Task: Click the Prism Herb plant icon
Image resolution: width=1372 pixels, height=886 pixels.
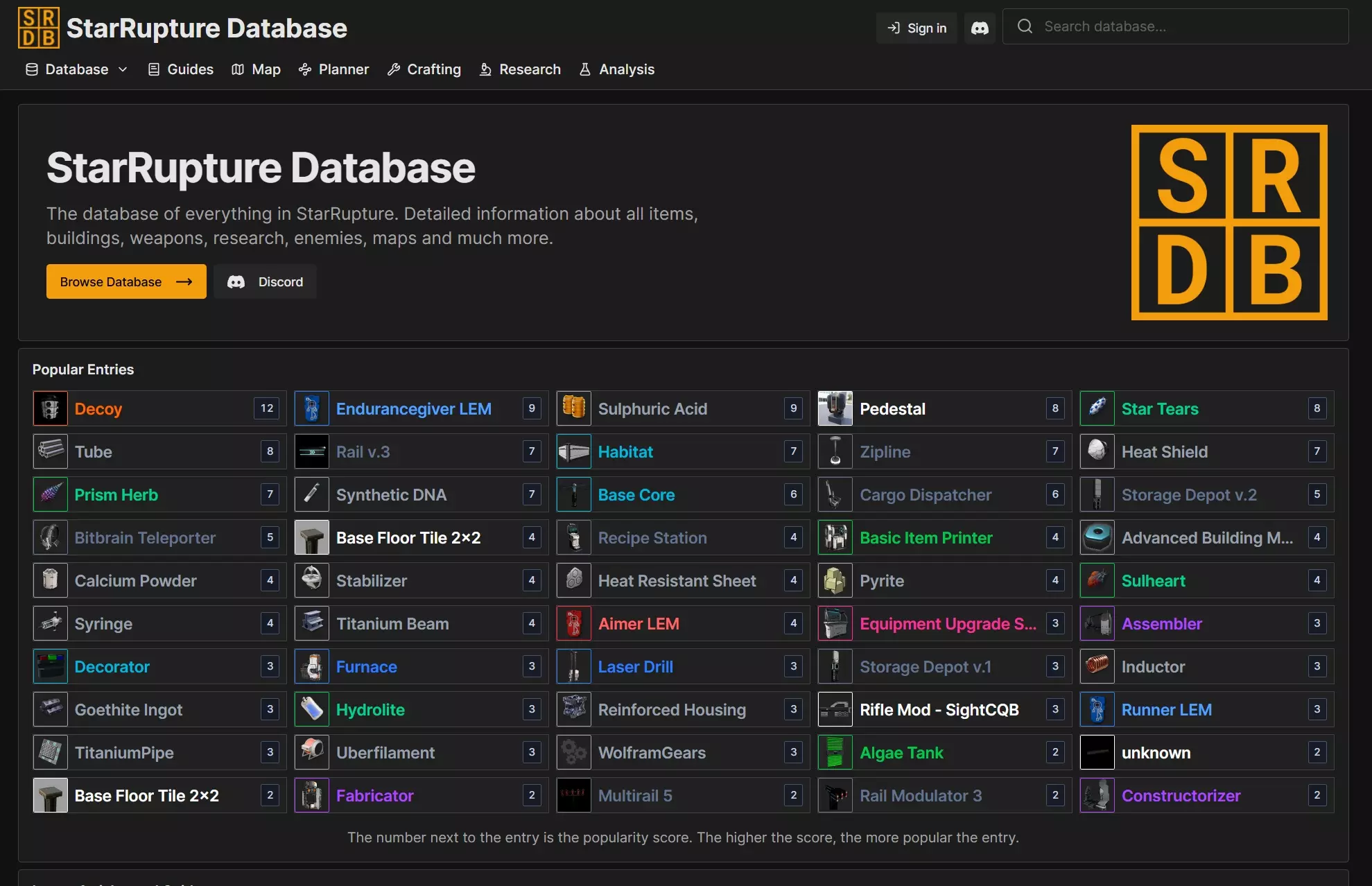Action: tap(51, 494)
